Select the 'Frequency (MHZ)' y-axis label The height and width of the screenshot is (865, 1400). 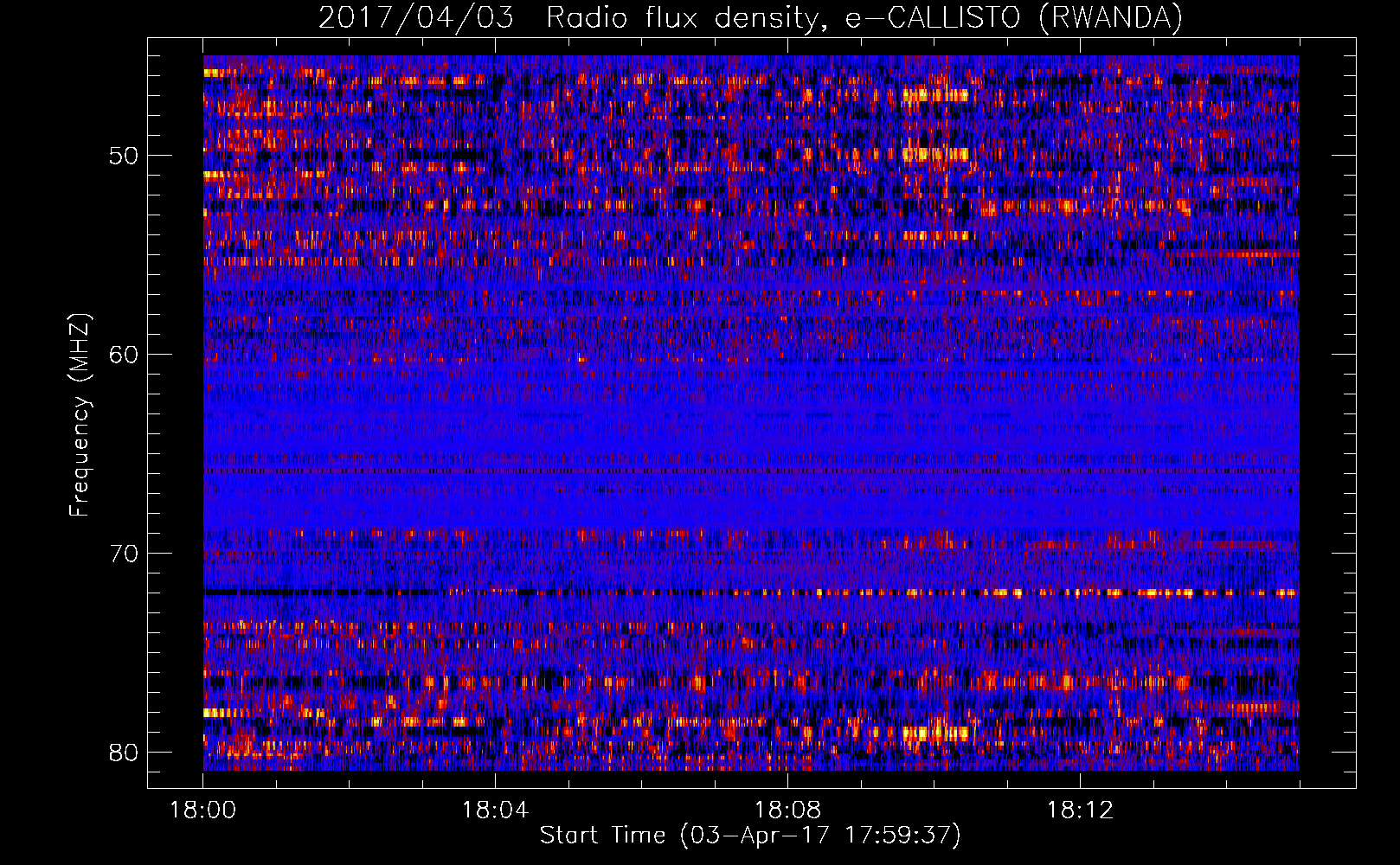(x=79, y=414)
